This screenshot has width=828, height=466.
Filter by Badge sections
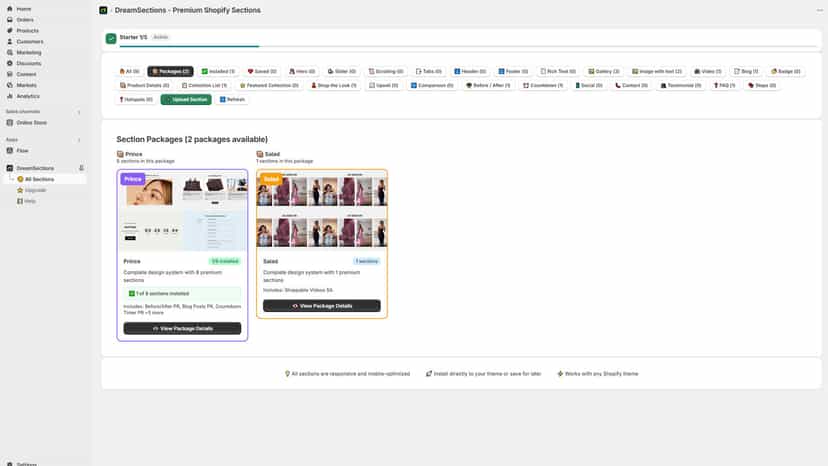[x=786, y=71]
